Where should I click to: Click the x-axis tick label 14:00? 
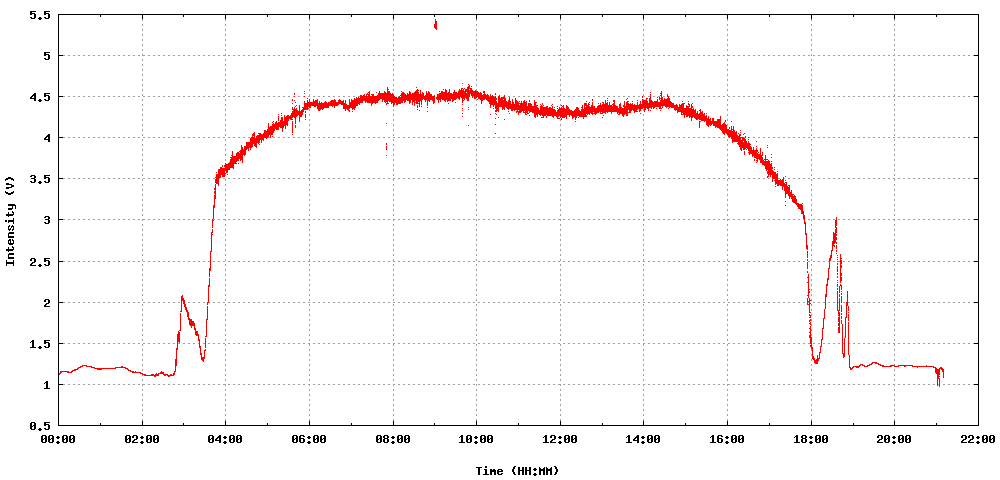click(x=643, y=439)
